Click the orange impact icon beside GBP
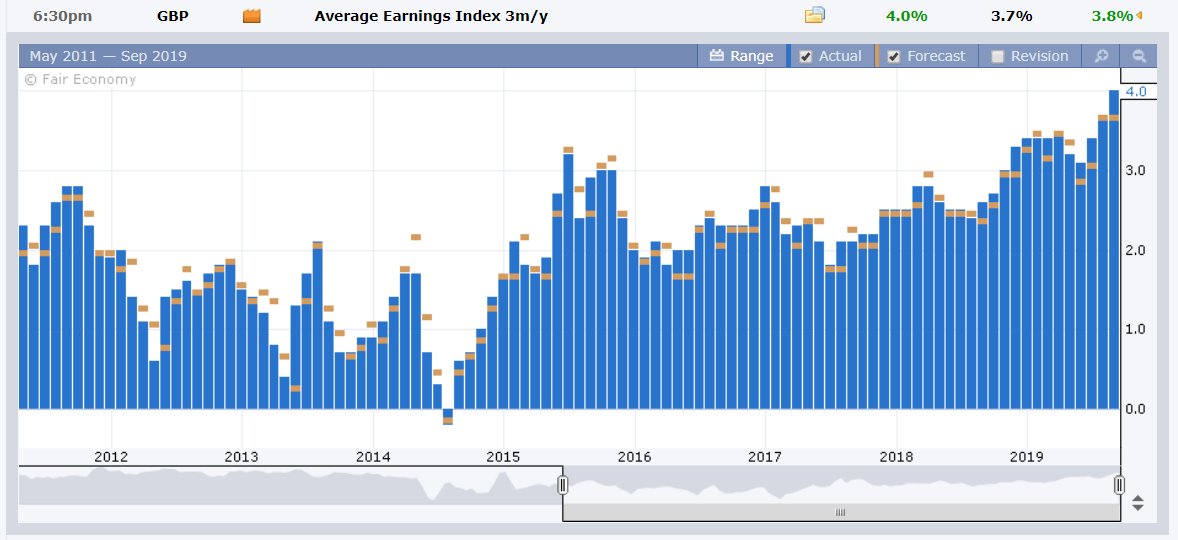This screenshot has width=1178, height=540. point(252,16)
